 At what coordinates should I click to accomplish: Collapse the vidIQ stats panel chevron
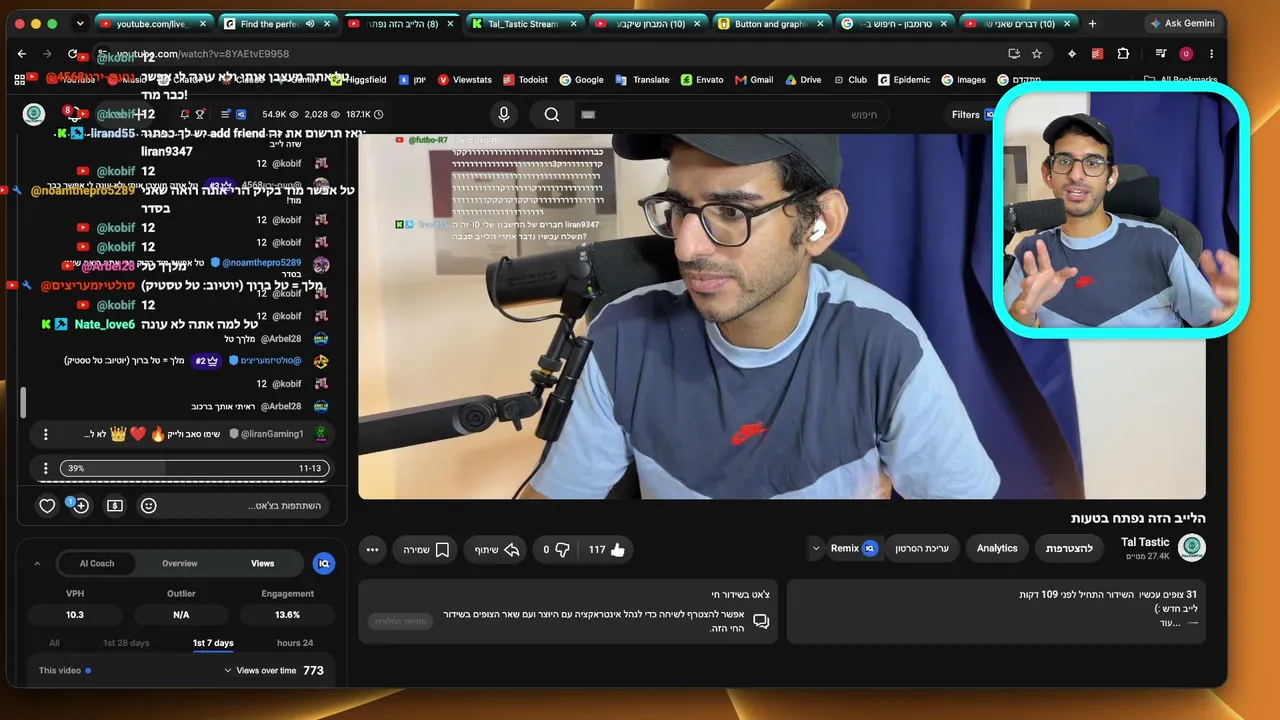(37, 563)
